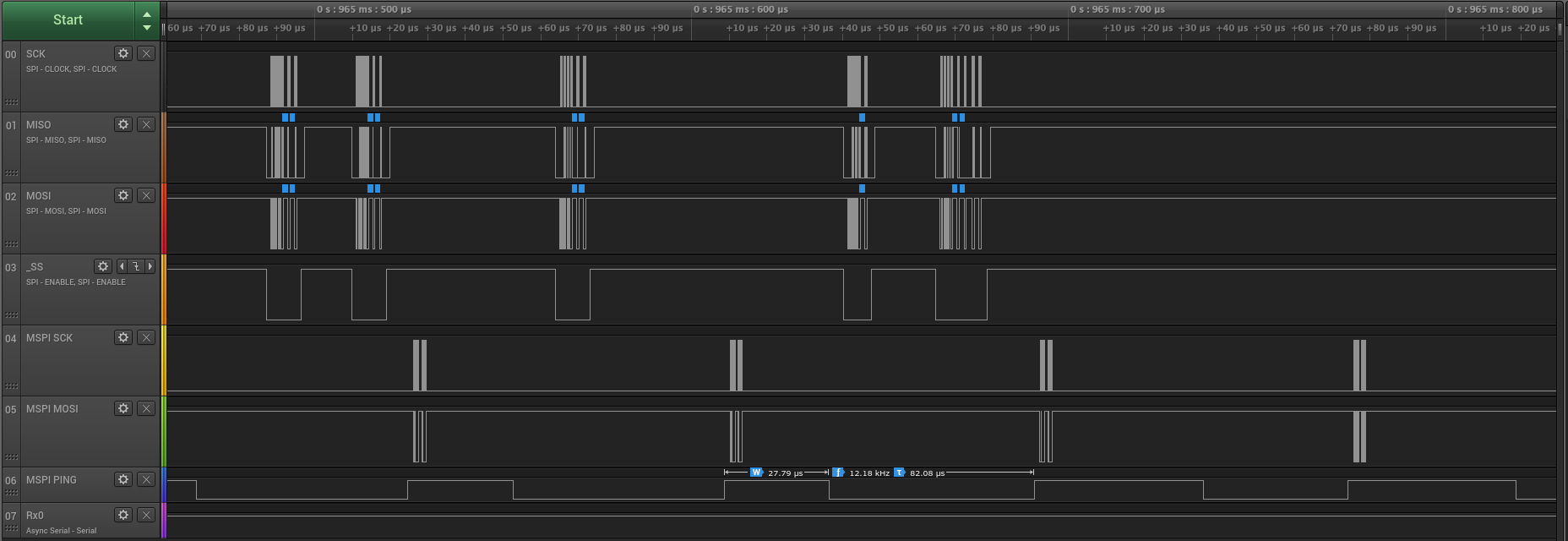Click the 965 ms : 600 µs timeline label

tap(740, 9)
